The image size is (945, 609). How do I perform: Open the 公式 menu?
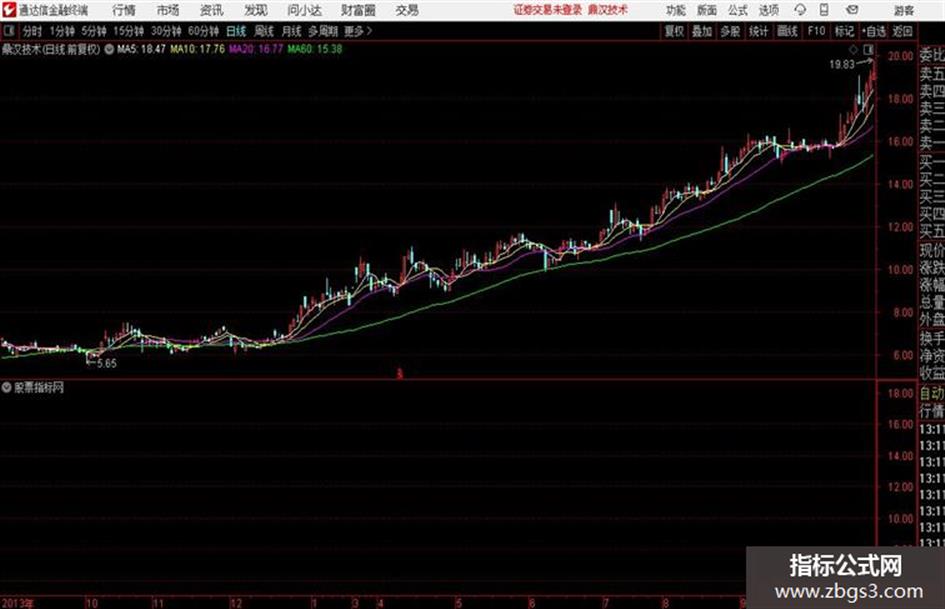click(x=738, y=10)
